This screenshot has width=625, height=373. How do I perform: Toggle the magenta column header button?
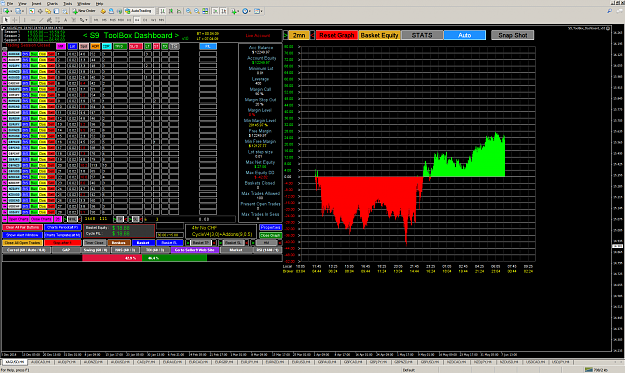pyautogui.click(x=61, y=47)
